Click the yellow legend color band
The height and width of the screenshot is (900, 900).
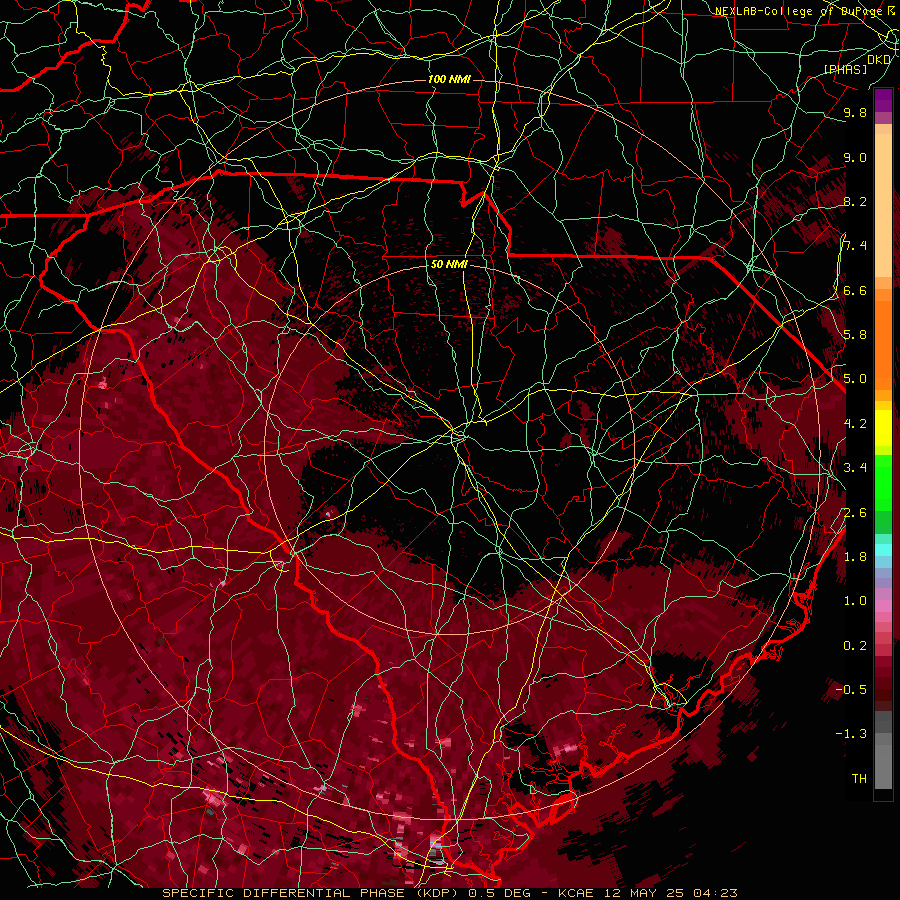click(x=883, y=428)
